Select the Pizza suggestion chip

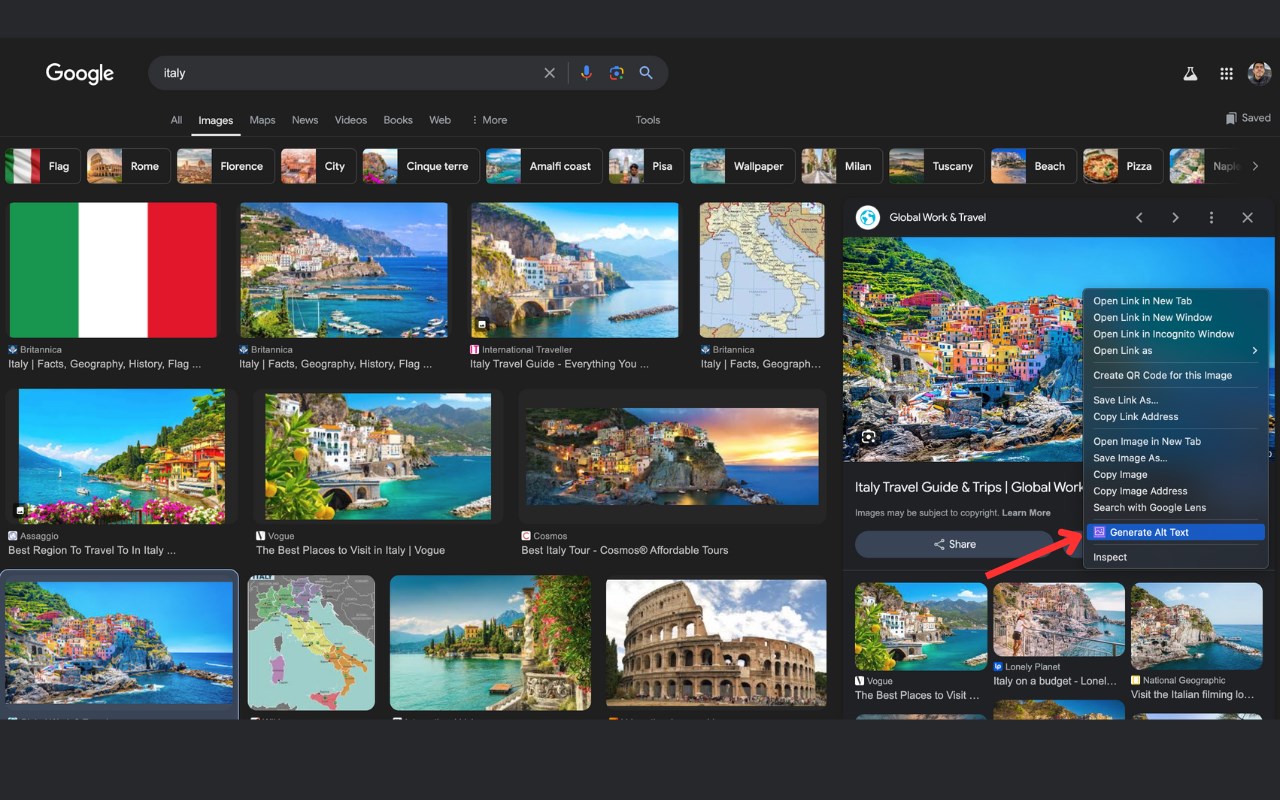click(x=1123, y=166)
